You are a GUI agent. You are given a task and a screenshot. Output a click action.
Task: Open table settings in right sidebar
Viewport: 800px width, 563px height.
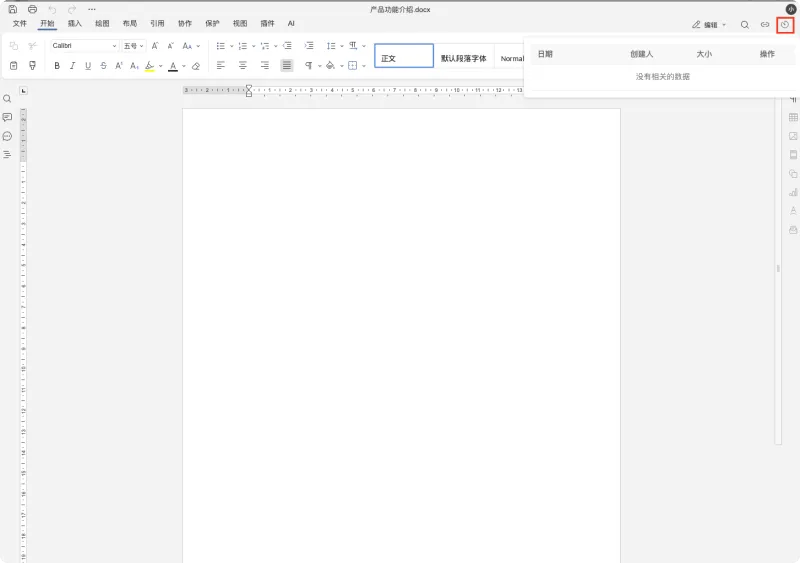(793, 117)
